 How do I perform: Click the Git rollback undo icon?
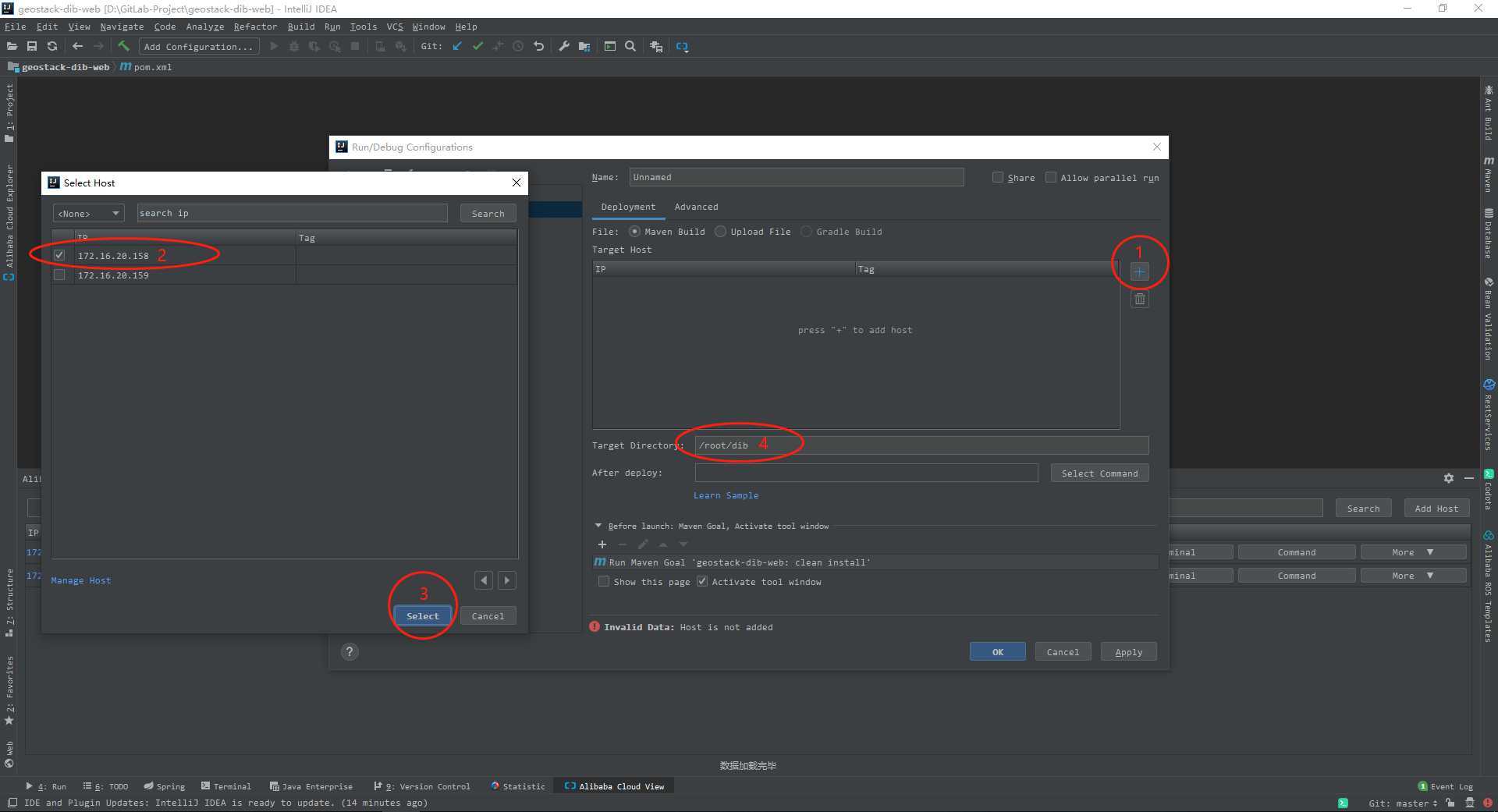[538, 47]
